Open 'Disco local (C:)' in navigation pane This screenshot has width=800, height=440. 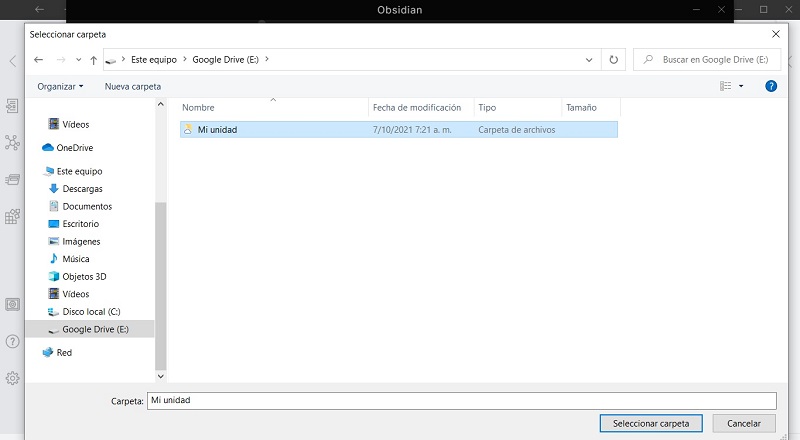coord(91,311)
